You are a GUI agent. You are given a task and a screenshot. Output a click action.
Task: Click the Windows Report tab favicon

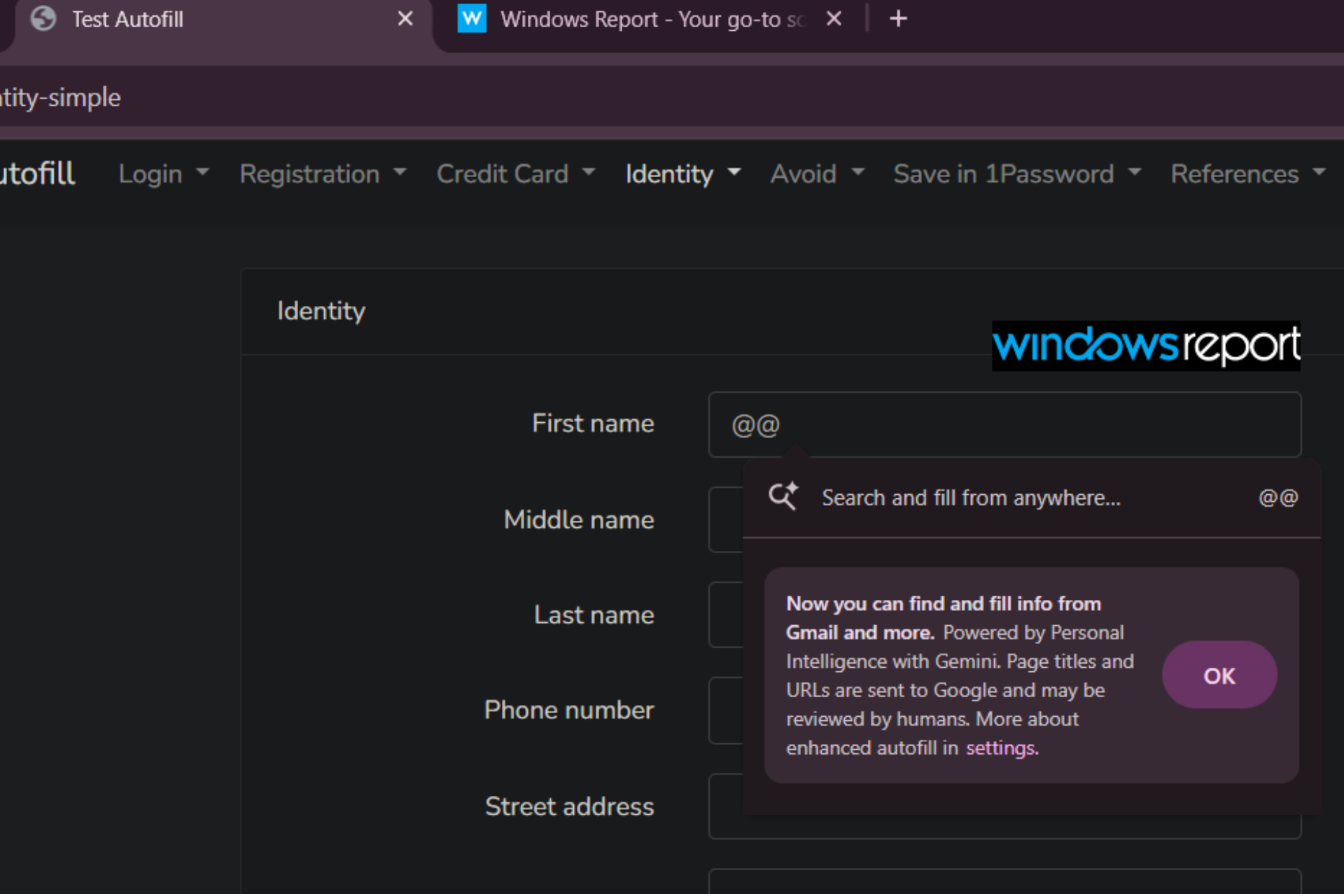pyautogui.click(x=472, y=19)
